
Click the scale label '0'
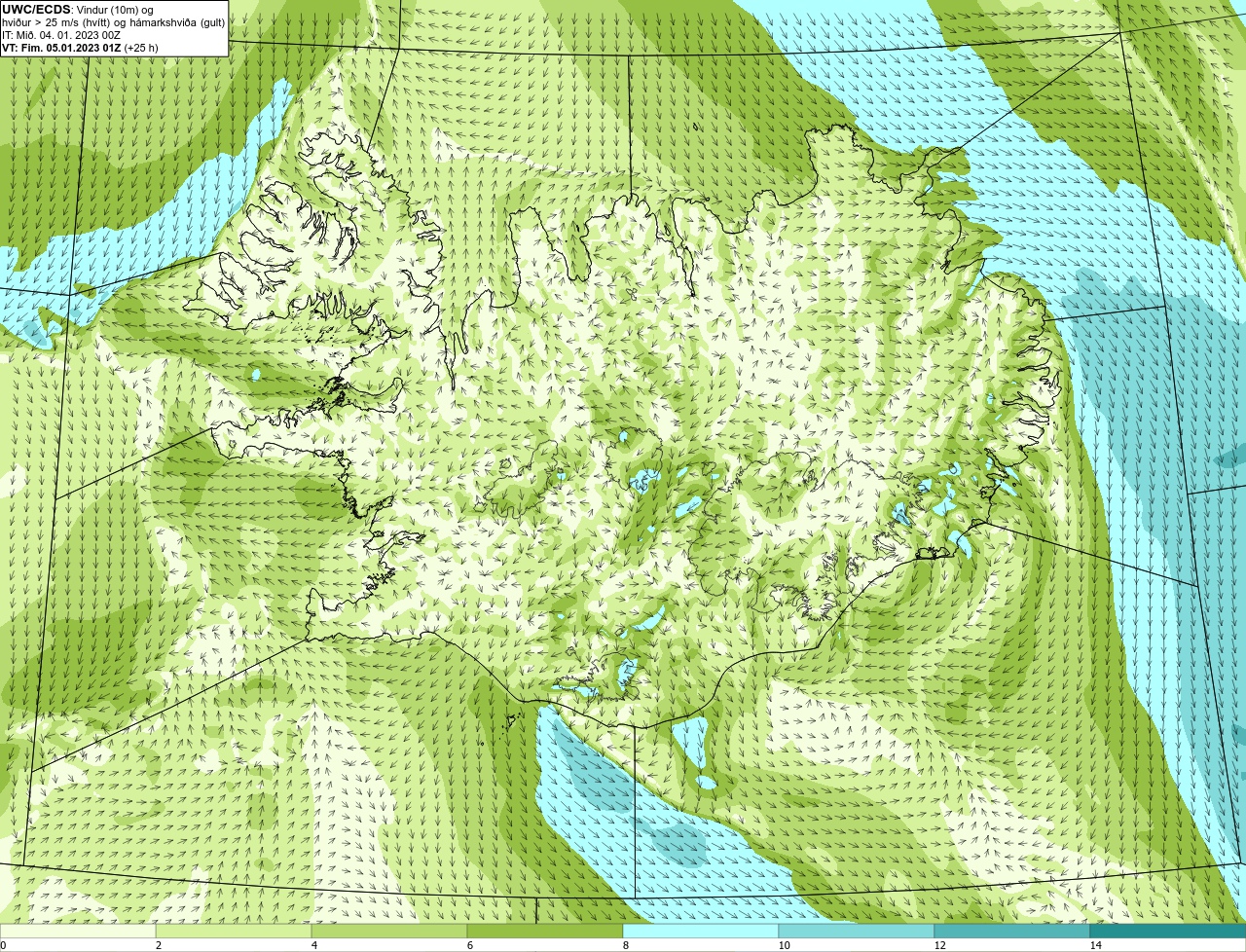click(3, 945)
